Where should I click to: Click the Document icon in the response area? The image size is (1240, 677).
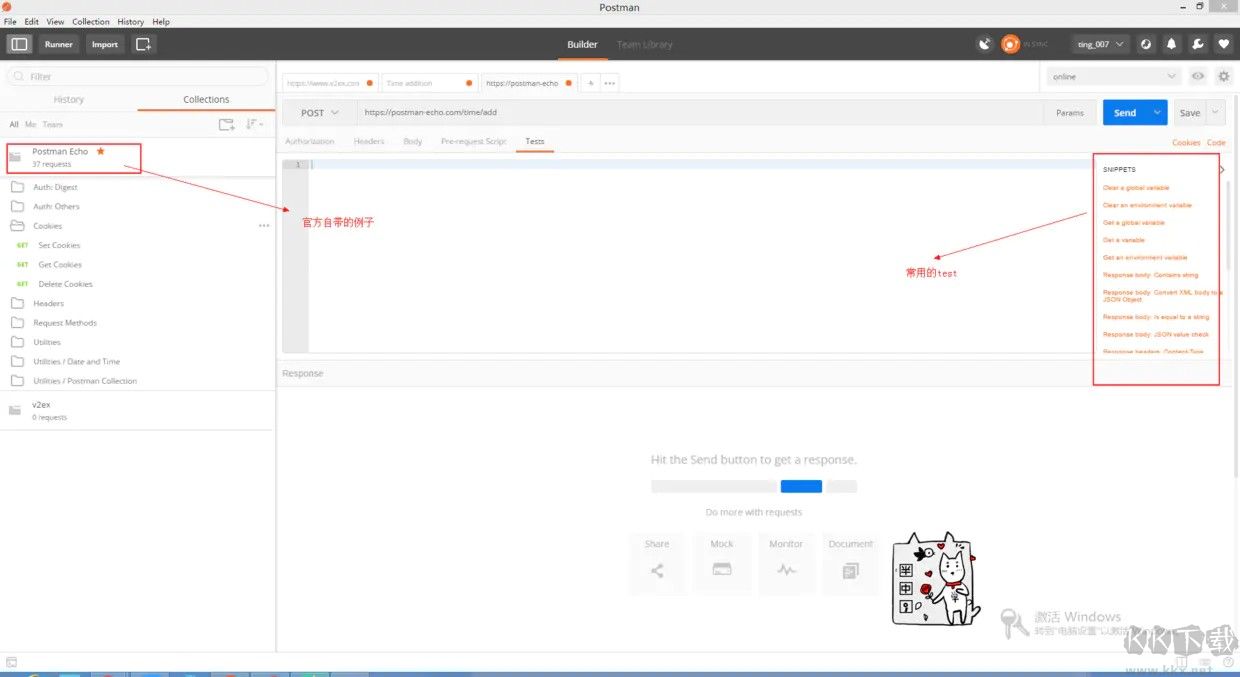(850, 570)
